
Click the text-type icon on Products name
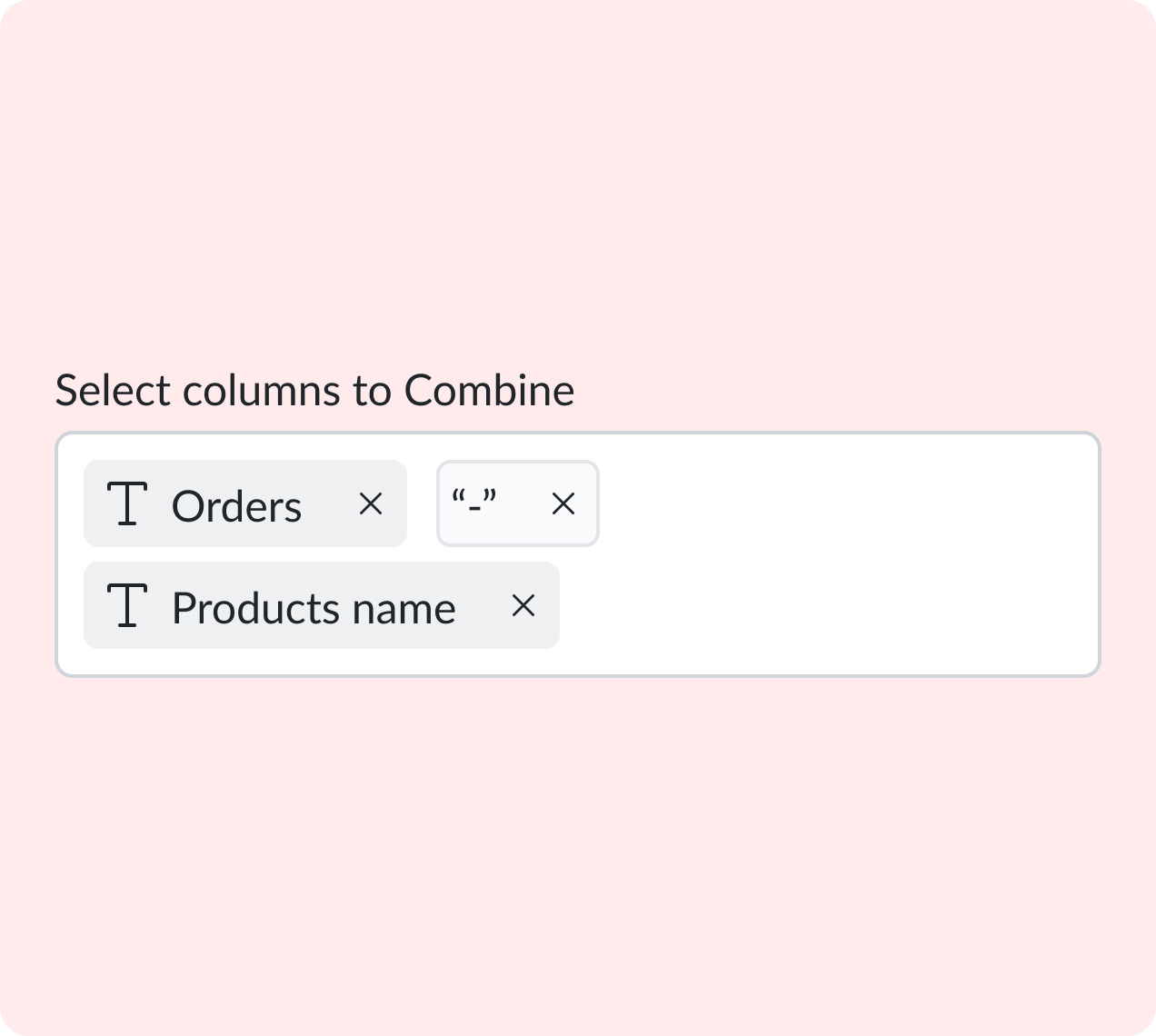pyautogui.click(x=128, y=606)
